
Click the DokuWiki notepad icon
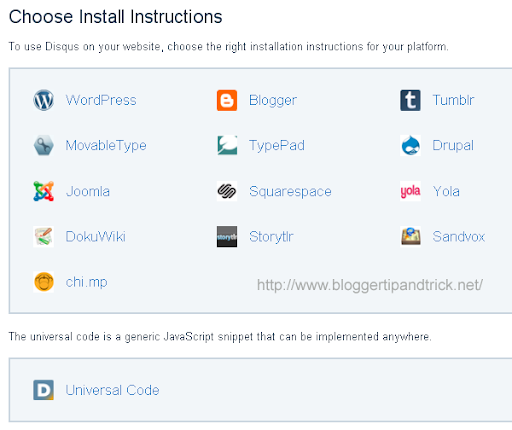tap(43, 237)
